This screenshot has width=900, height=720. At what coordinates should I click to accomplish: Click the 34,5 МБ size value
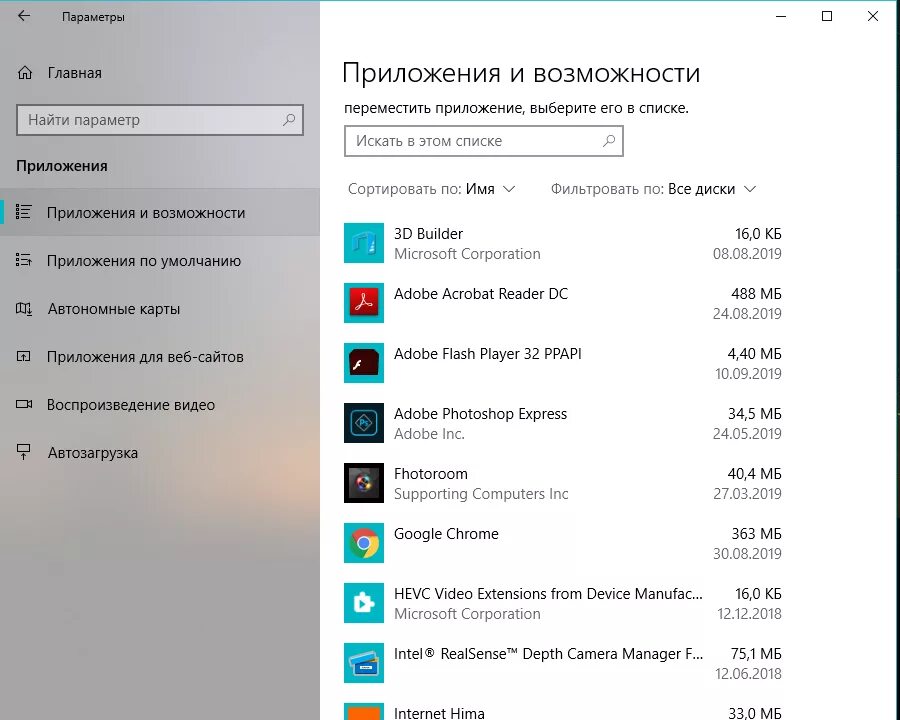(755, 413)
